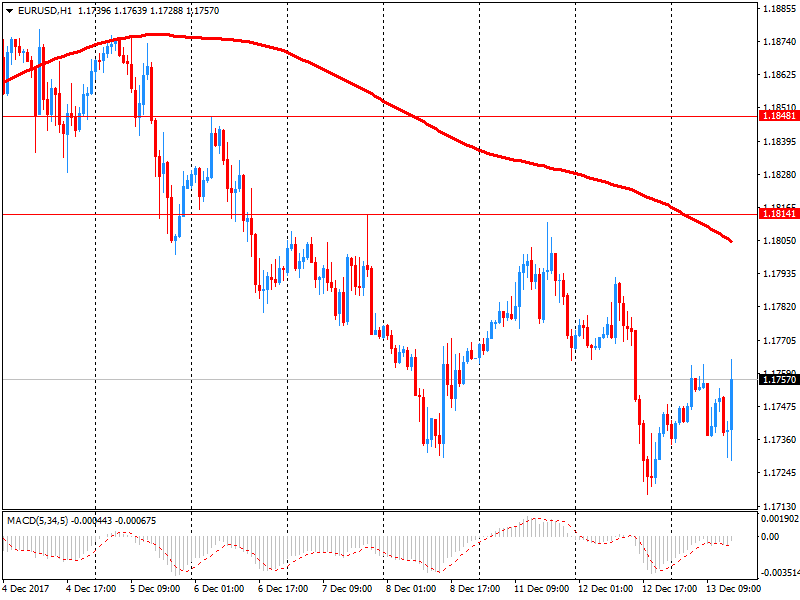Image resolution: width=800 pixels, height=600 pixels.
Task: Click the MACD scale value -0.003514
Action: pyautogui.click(x=780, y=573)
